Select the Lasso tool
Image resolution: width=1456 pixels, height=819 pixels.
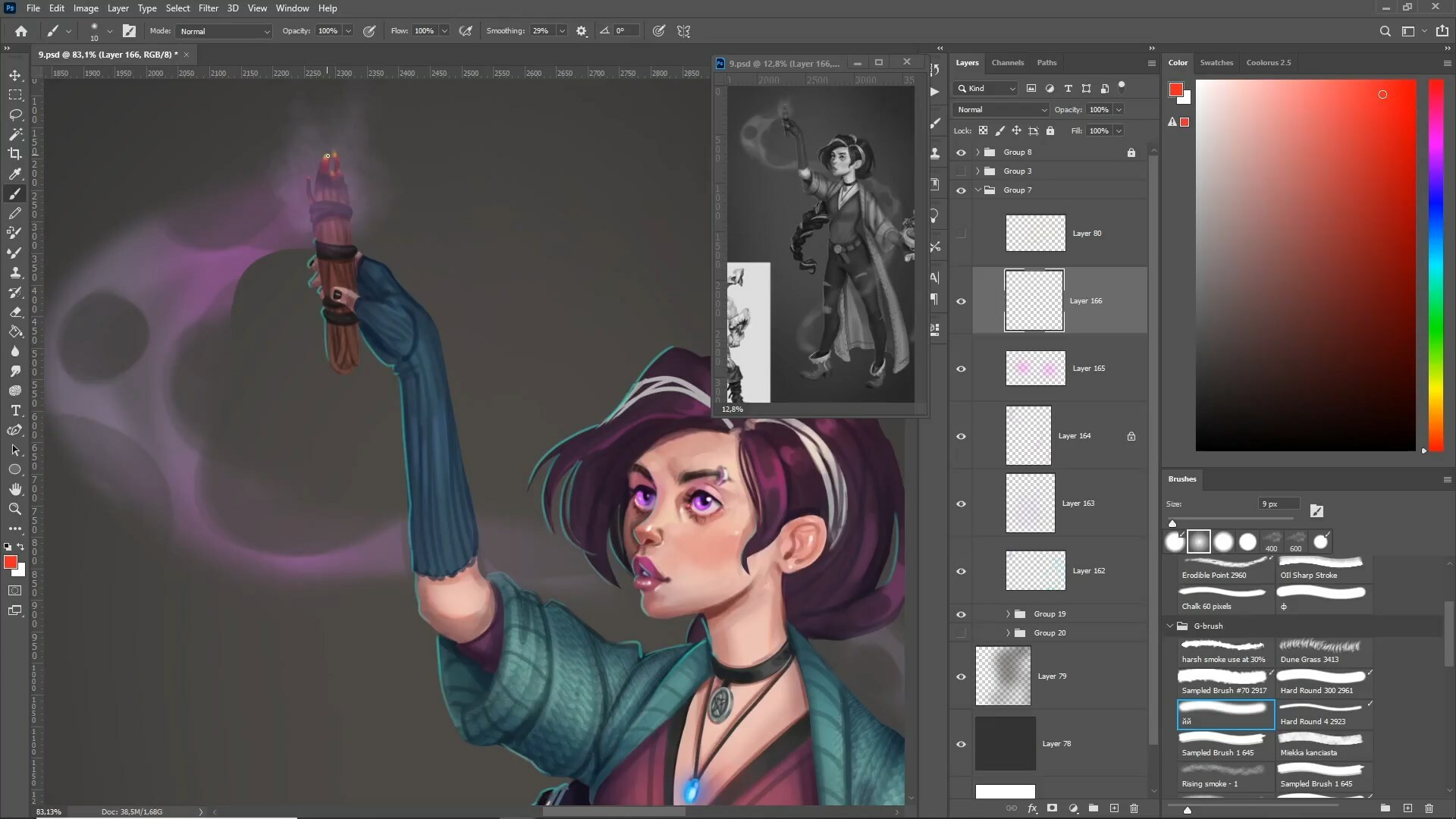(x=15, y=115)
